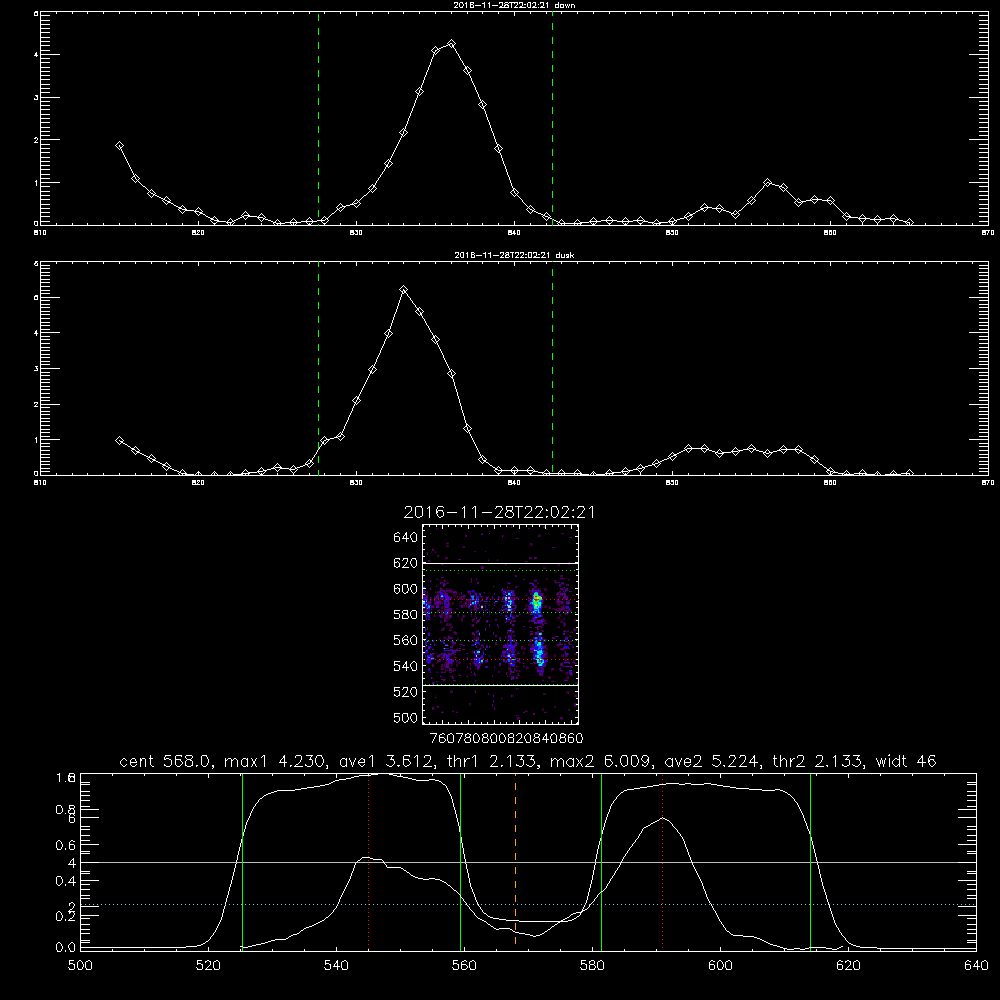Click the '640' y-axis label beside the image

[x=405, y=537]
